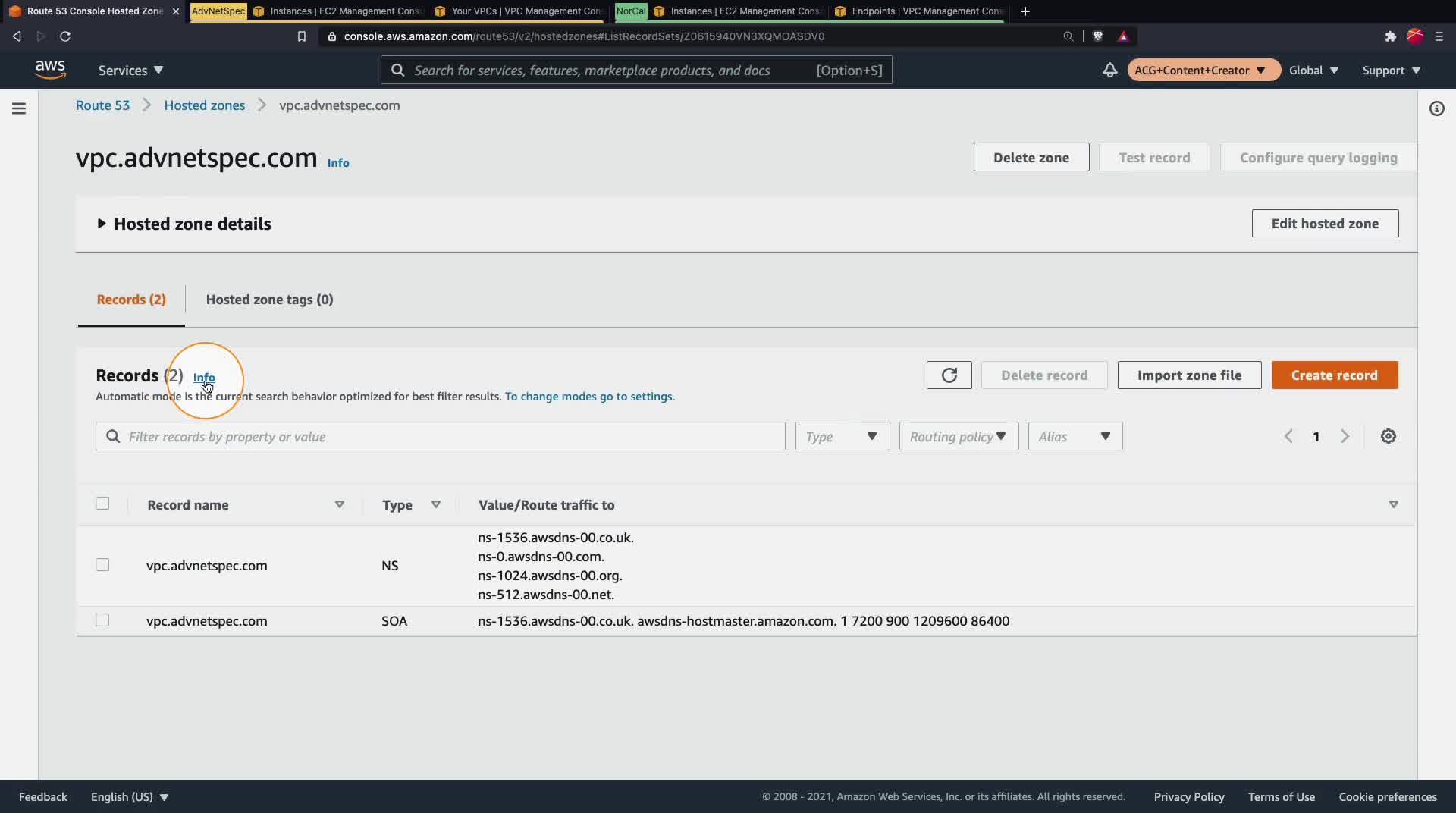Click the browser forward arrow
1456x813 pixels.
point(41,36)
